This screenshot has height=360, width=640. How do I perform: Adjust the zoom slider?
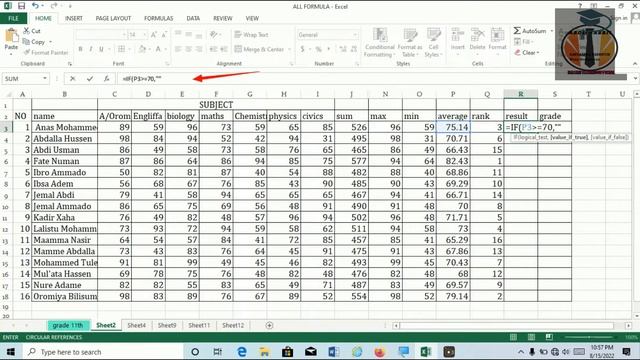(x=589, y=337)
